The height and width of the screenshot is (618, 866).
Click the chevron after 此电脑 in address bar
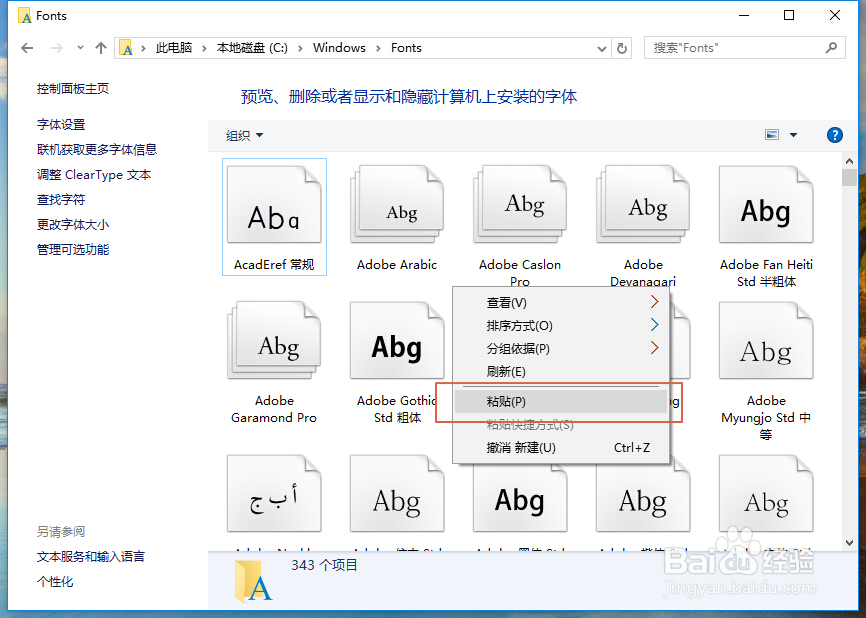(x=204, y=49)
